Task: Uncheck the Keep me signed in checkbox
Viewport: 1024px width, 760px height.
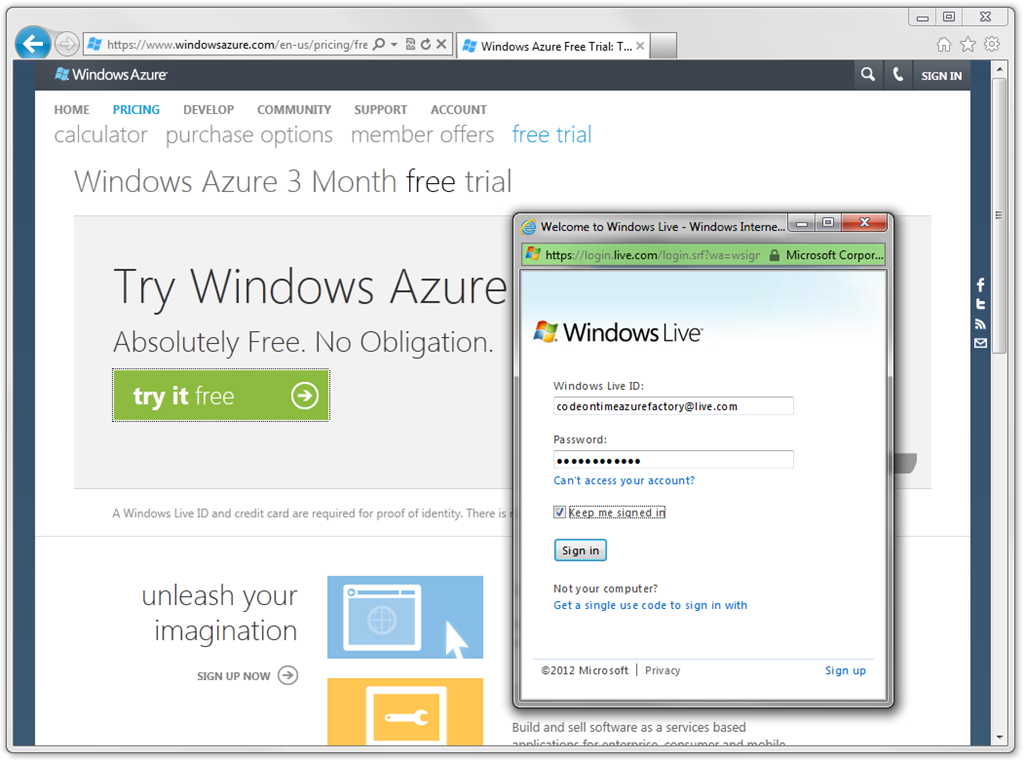Action: pos(560,512)
